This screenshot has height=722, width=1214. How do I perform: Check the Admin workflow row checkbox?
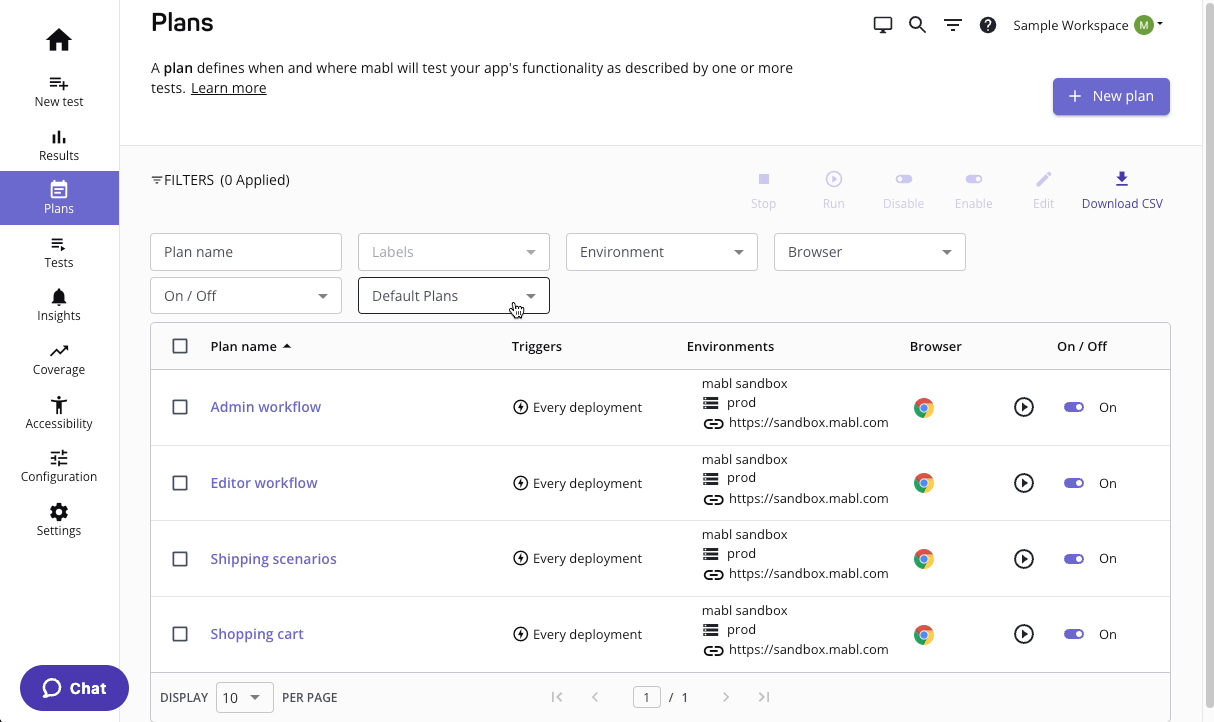coord(180,407)
